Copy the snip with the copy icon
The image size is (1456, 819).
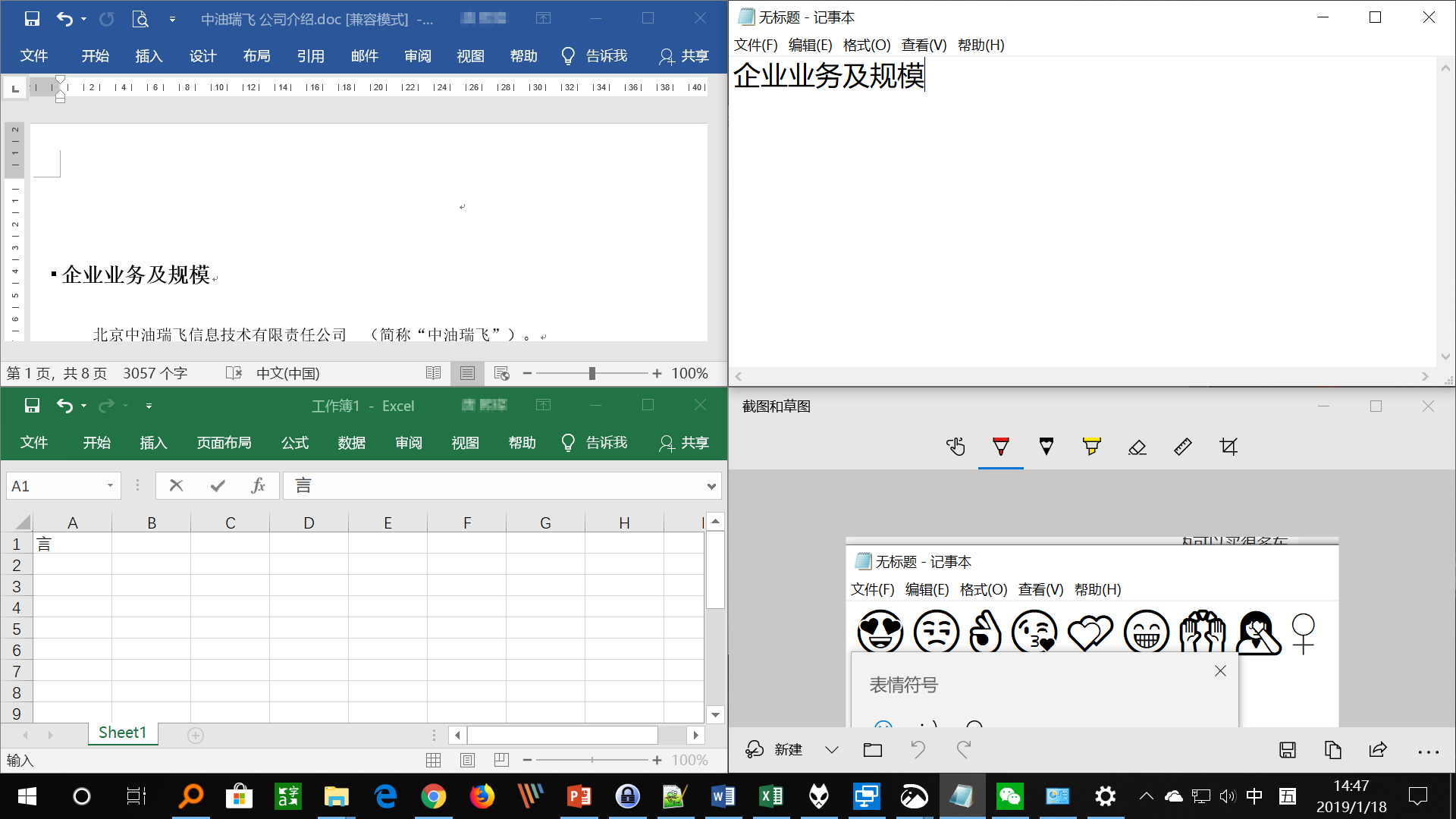coord(1332,750)
